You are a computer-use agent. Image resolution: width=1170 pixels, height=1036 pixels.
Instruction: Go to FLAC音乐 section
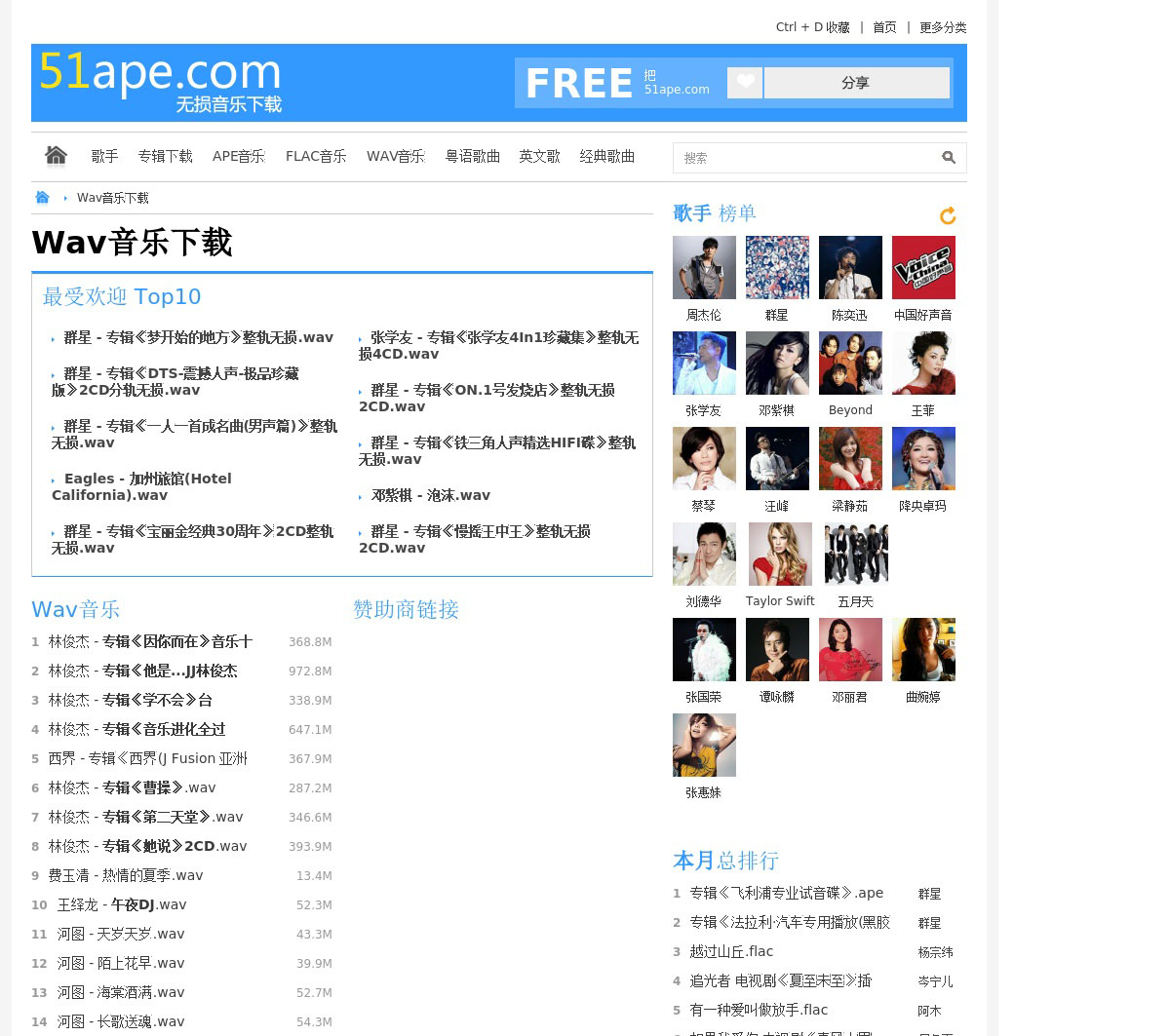tap(316, 156)
